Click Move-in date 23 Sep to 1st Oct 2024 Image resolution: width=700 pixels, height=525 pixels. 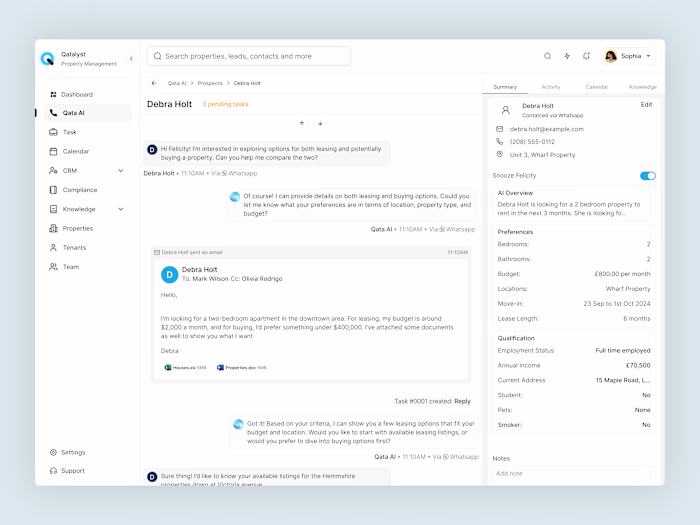[x=617, y=304]
